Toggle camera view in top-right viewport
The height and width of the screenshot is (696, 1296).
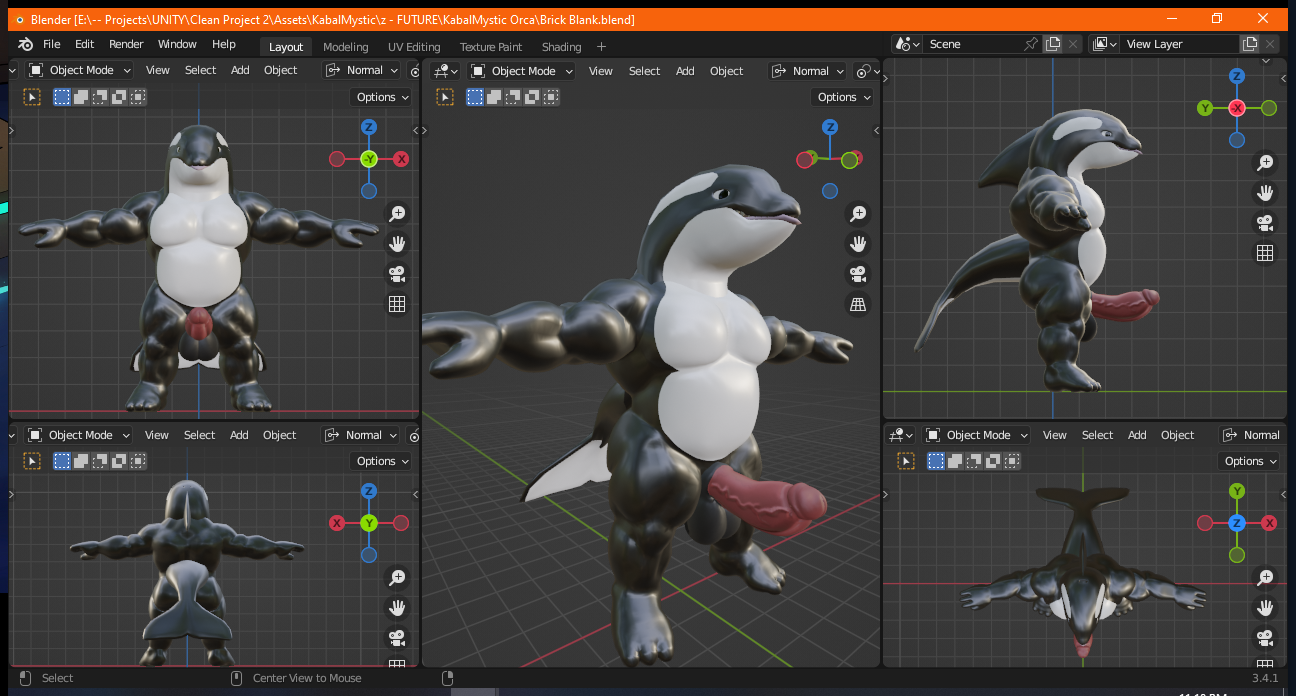coord(1265,223)
